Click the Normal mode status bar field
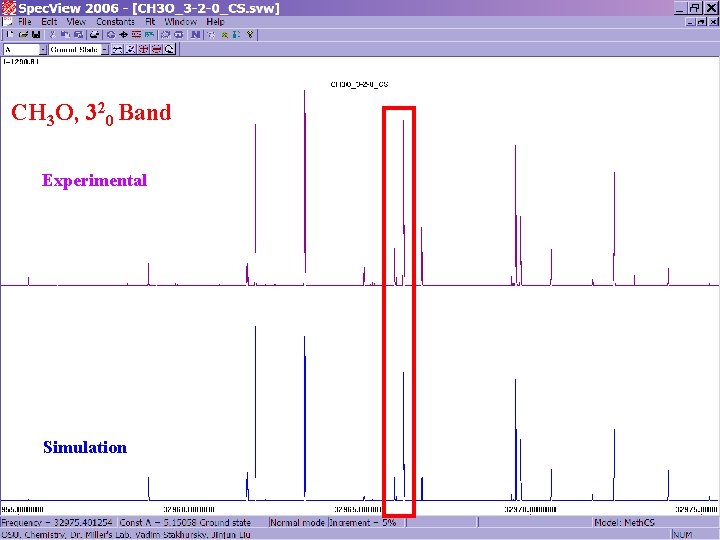This screenshot has height=540, width=720. 298,523
